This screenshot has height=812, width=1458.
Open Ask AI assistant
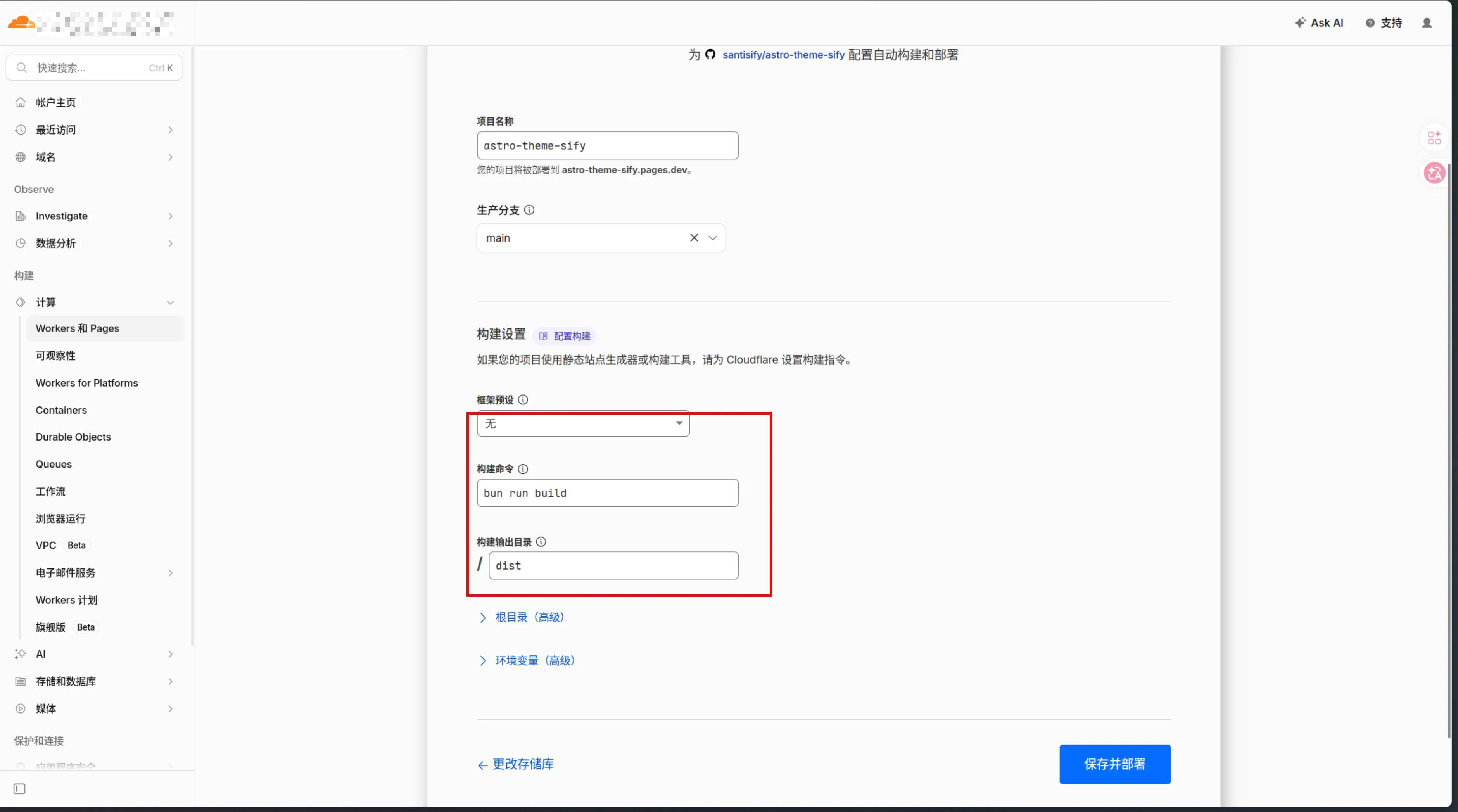coord(1319,22)
